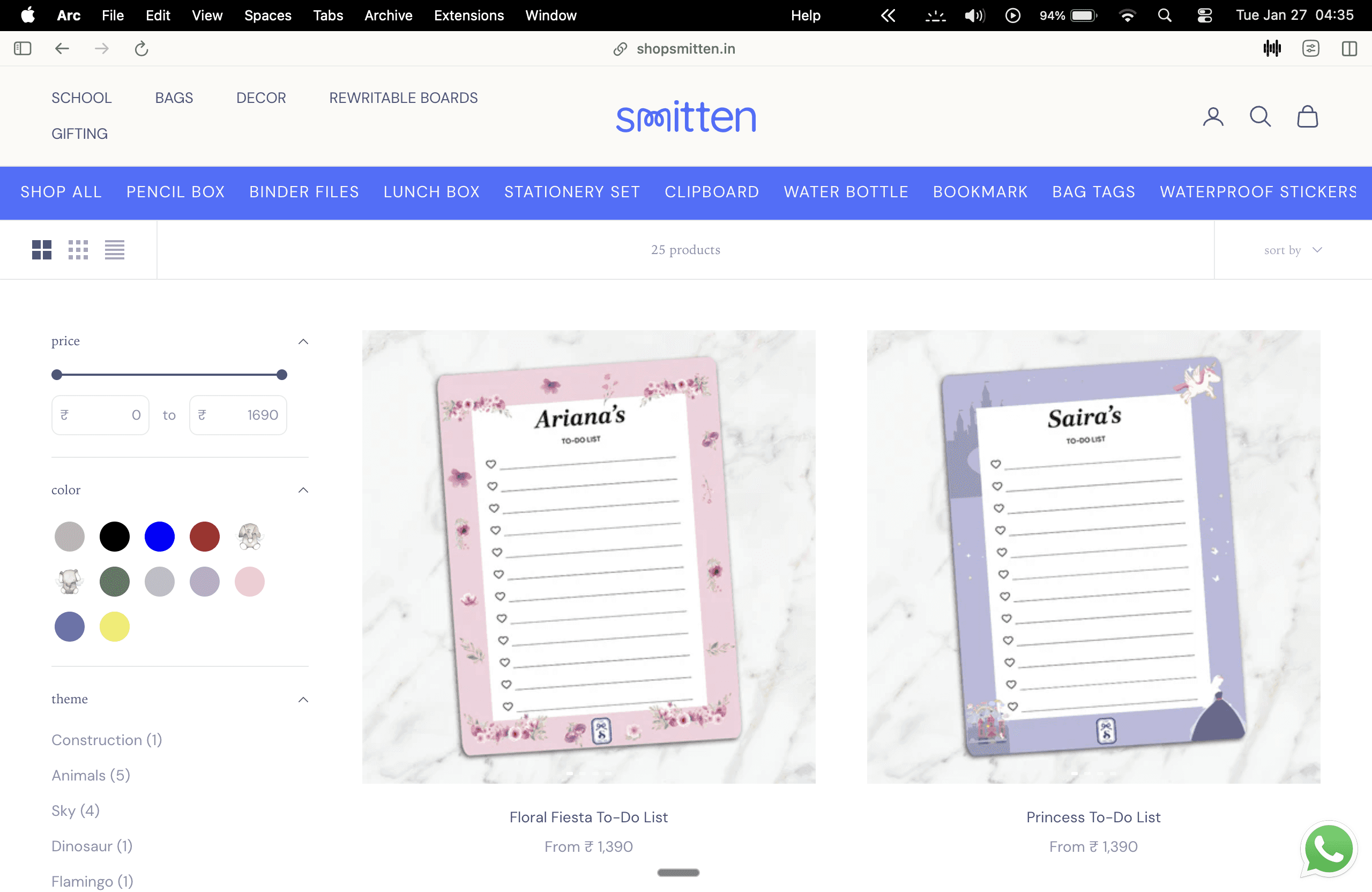Filter by Sky theme
The width and height of the screenshot is (1372, 892).
coord(75,810)
